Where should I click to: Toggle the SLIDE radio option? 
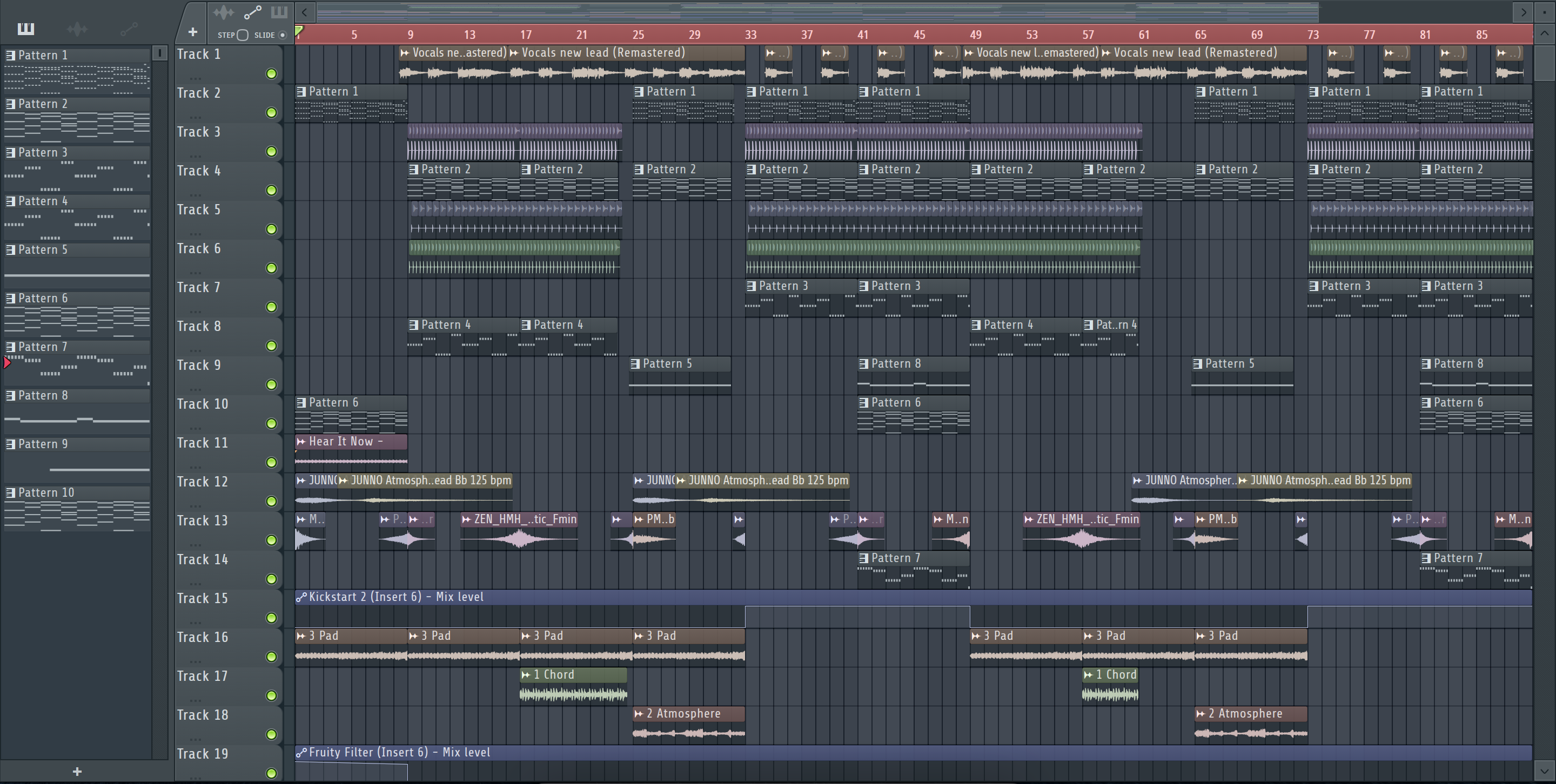click(x=282, y=35)
